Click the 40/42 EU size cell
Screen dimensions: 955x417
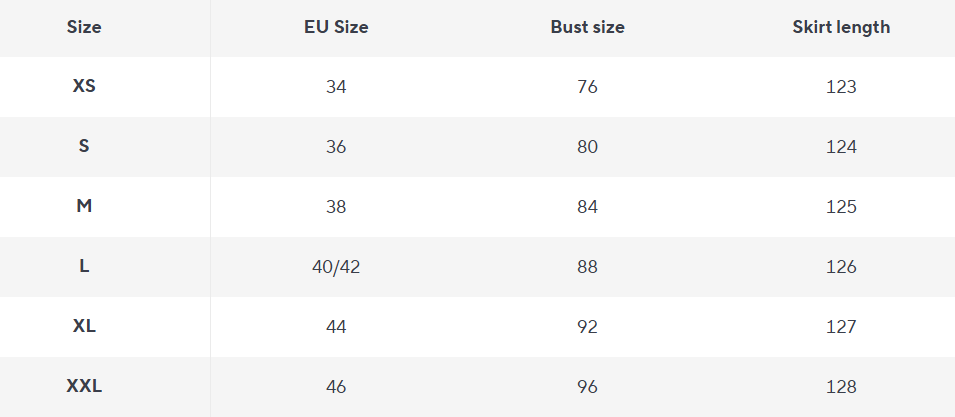point(336,267)
